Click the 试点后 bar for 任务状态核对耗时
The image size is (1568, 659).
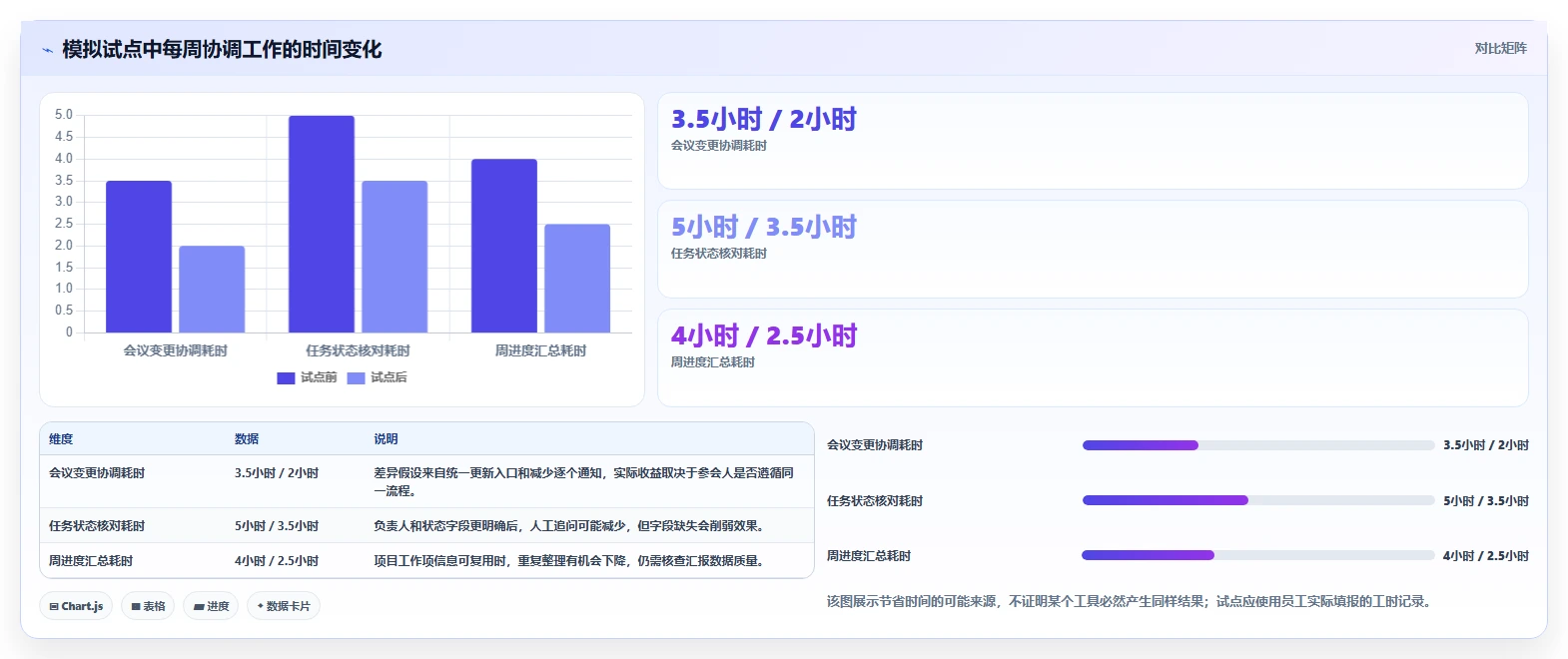point(394,257)
